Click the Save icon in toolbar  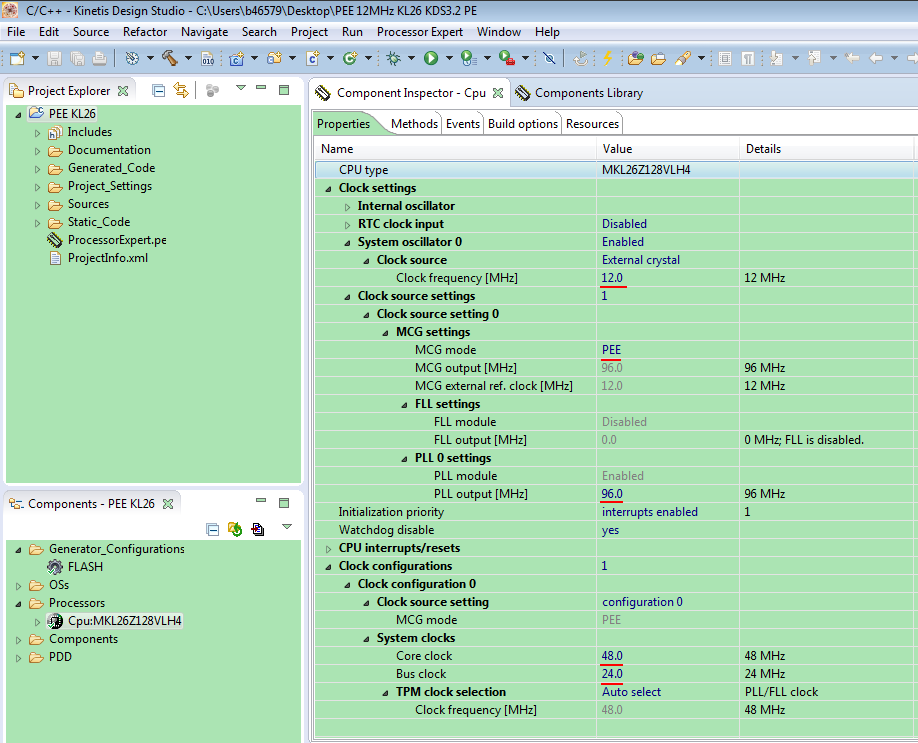point(54,58)
